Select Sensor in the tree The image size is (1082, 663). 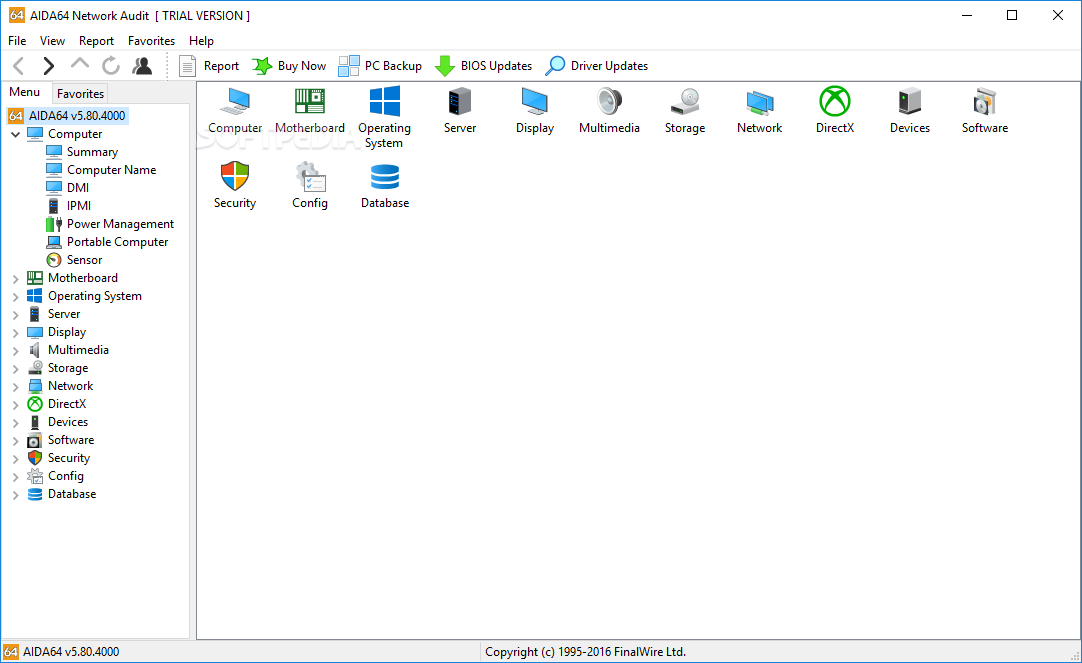[75, 259]
